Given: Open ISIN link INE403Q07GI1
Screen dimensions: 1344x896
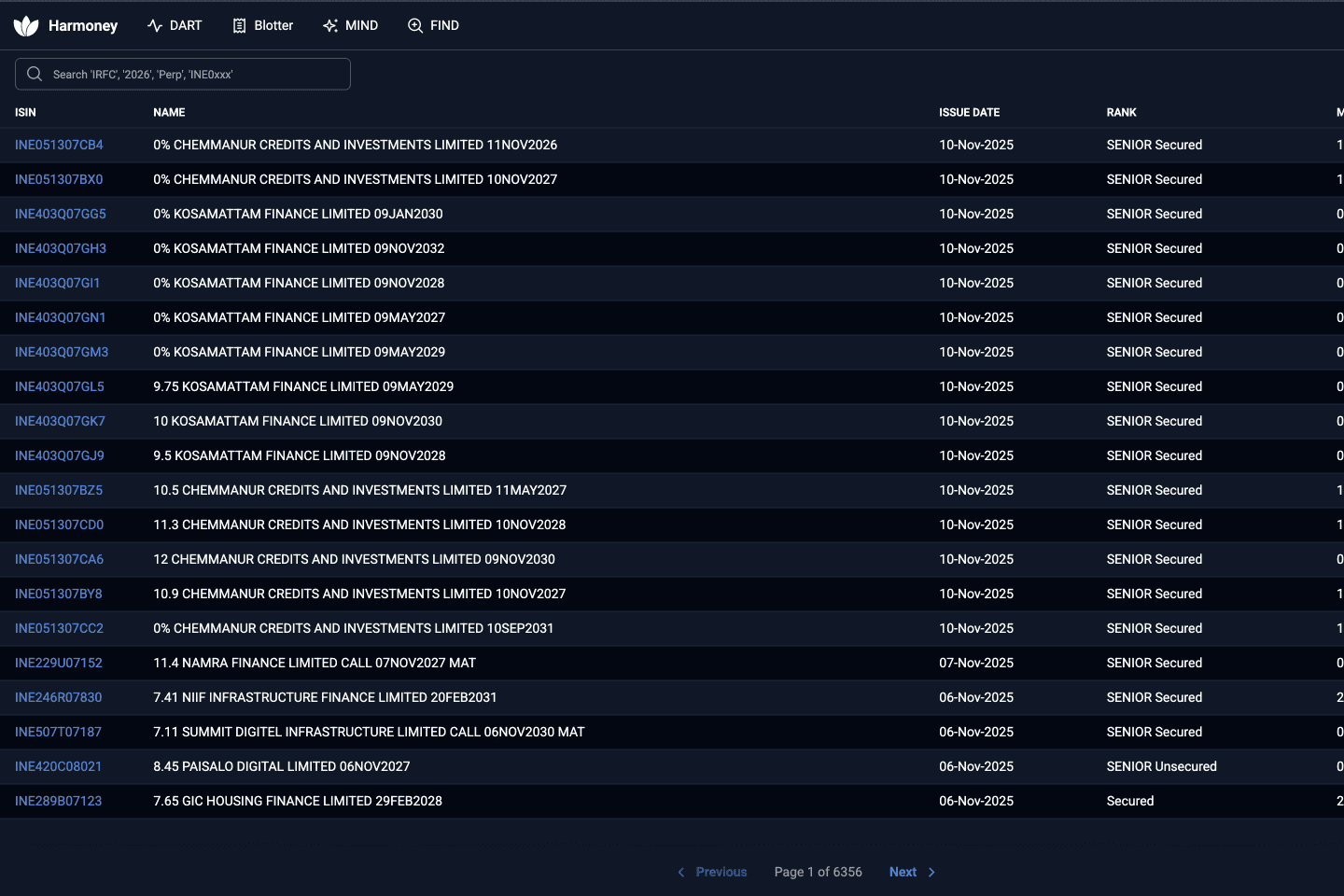Looking at the screenshot, I should 57,283.
